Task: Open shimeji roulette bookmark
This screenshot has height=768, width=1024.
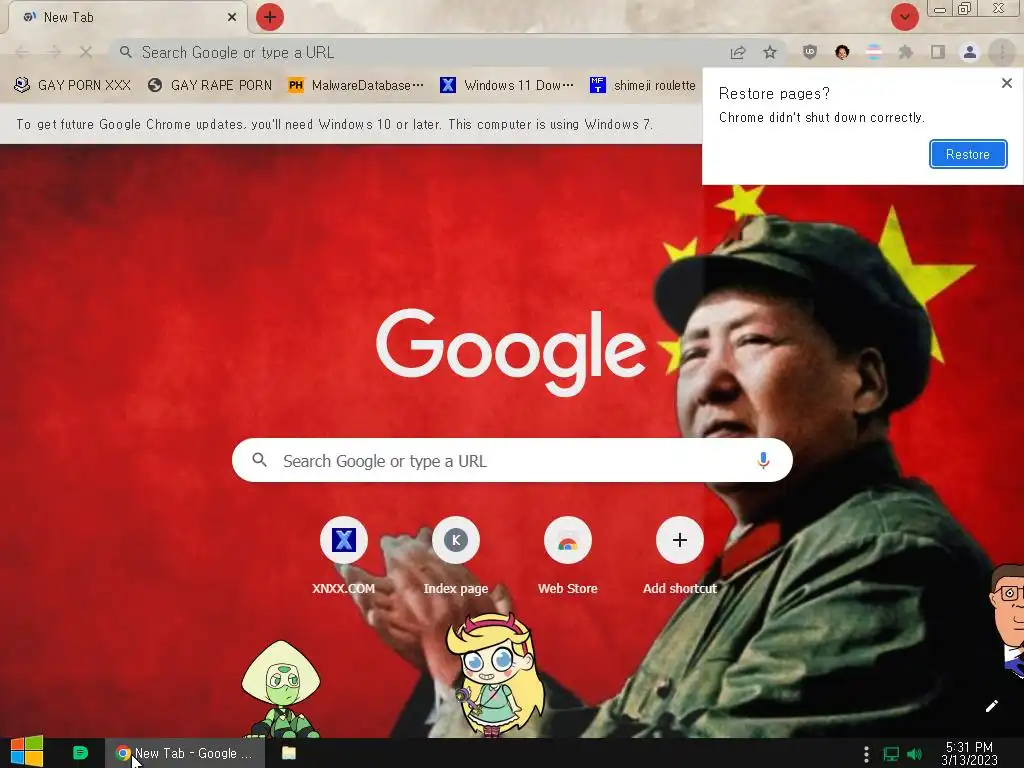Action: (643, 86)
